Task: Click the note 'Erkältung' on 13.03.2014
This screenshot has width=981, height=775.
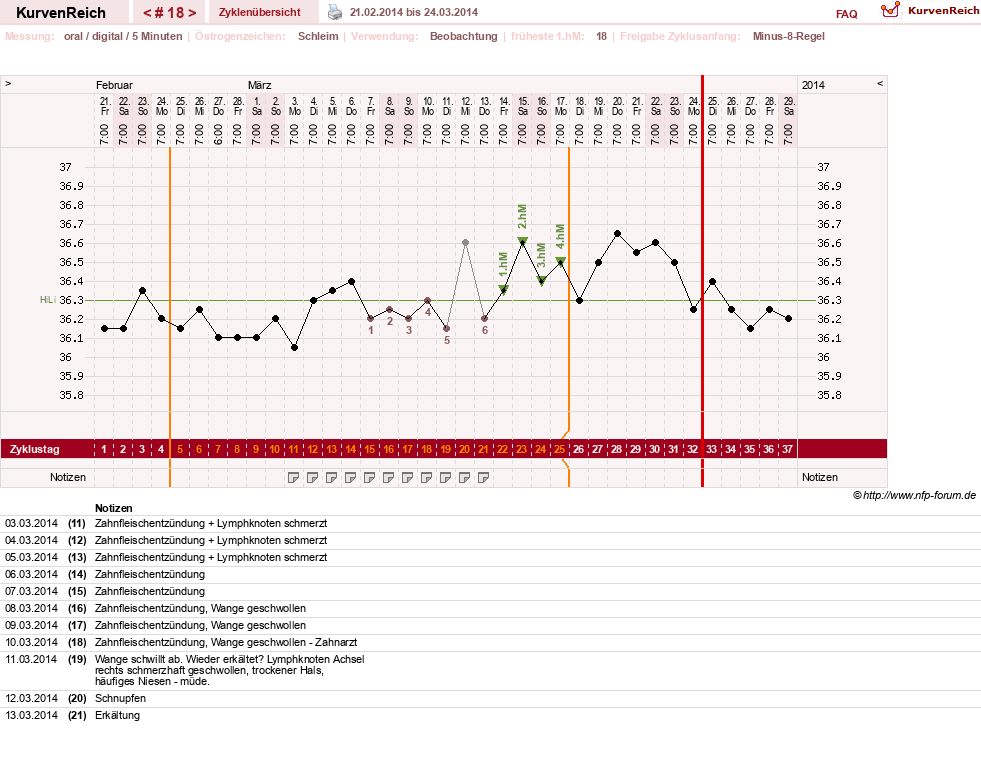Action: [x=117, y=716]
